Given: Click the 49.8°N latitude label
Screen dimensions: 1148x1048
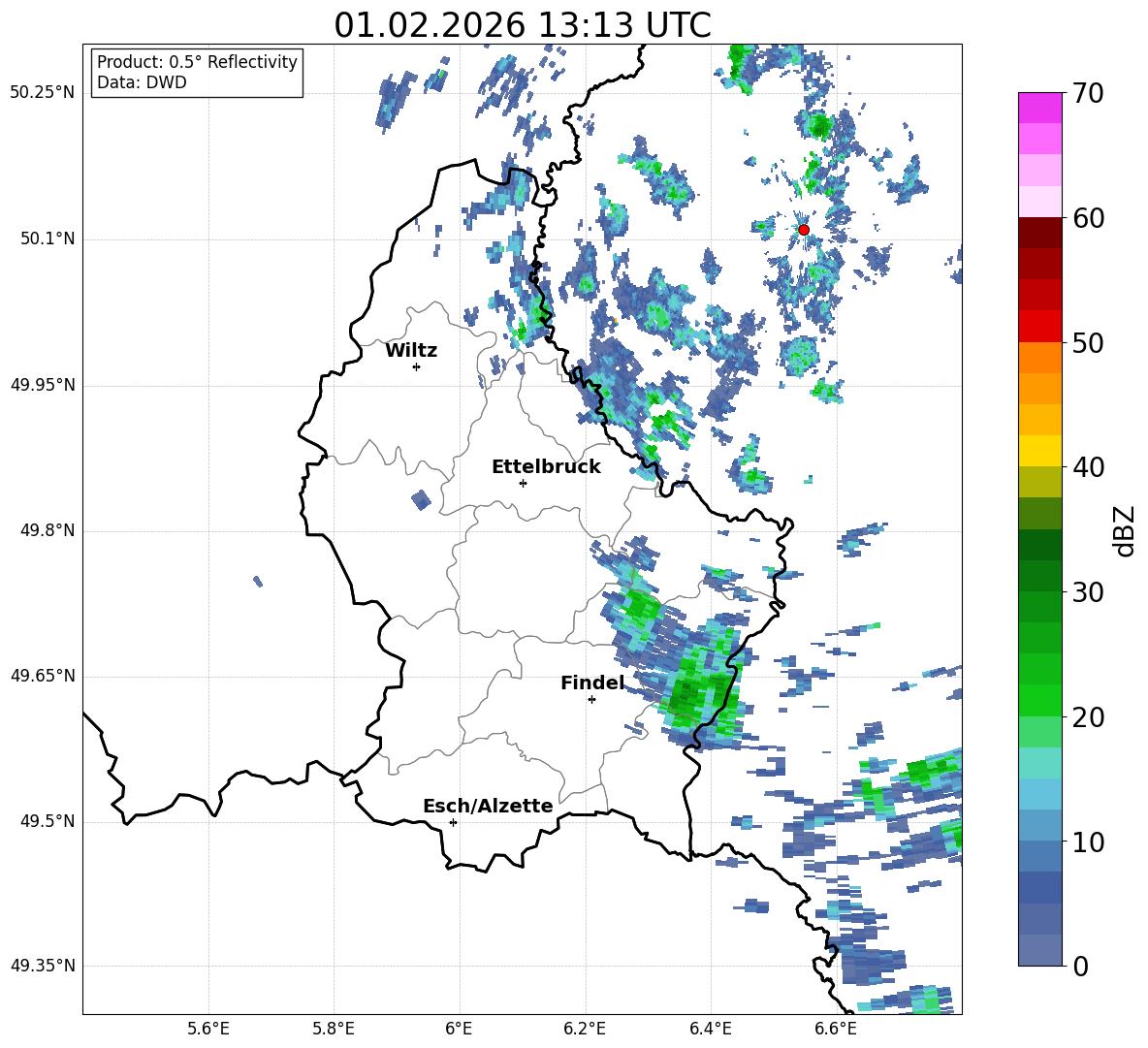Looking at the screenshot, I should click(x=47, y=530).
